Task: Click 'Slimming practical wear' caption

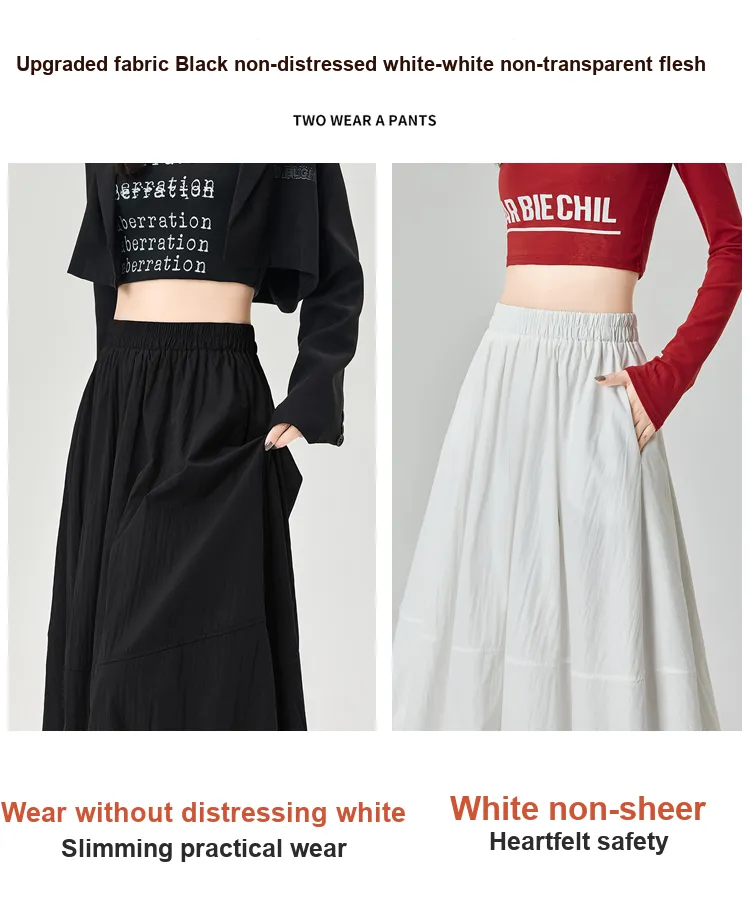Action: [x=204, y=848]
